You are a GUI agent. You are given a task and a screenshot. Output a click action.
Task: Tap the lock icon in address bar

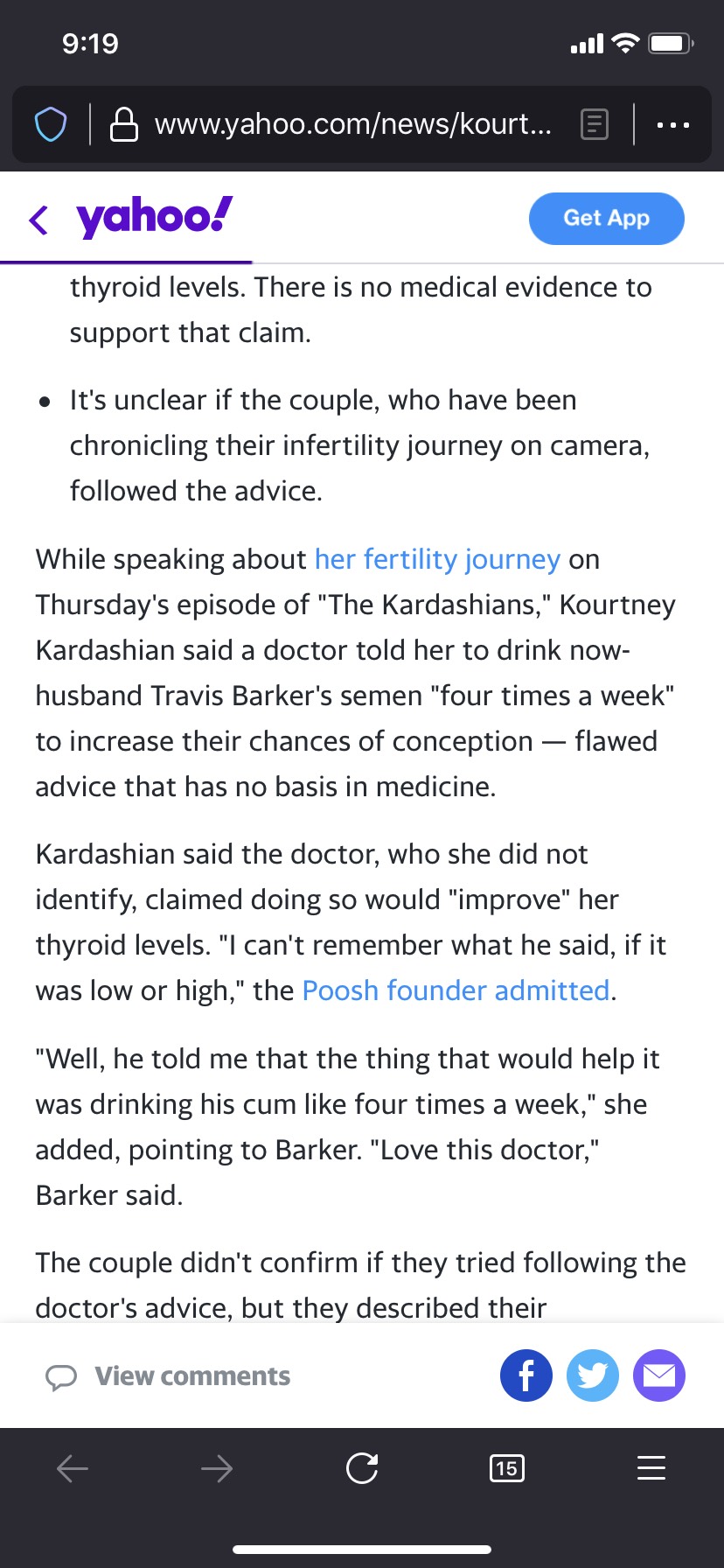123,124
